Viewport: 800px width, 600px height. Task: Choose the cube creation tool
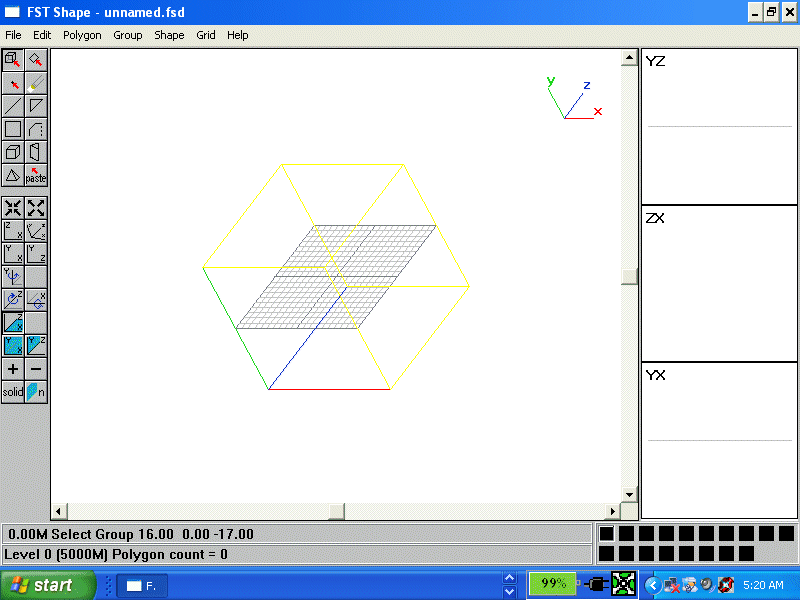12,152
